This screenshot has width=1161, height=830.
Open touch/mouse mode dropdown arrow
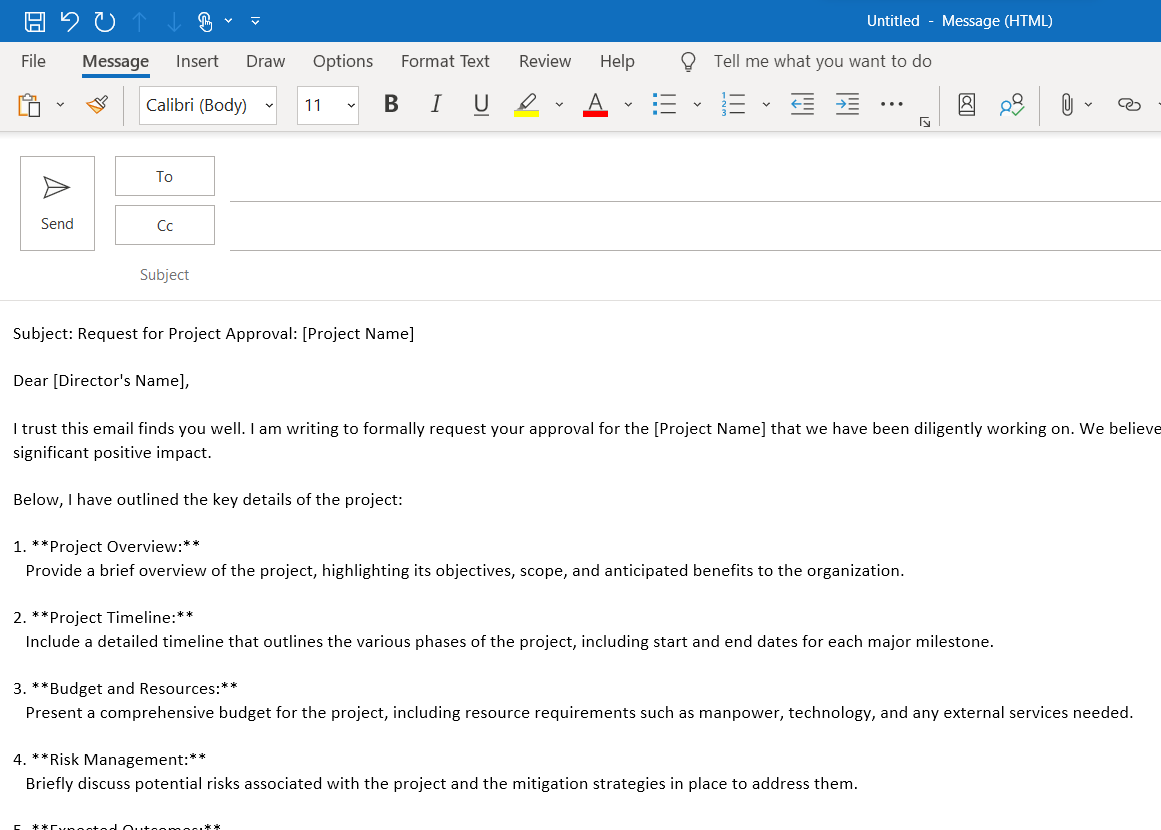tap(229, 21)
